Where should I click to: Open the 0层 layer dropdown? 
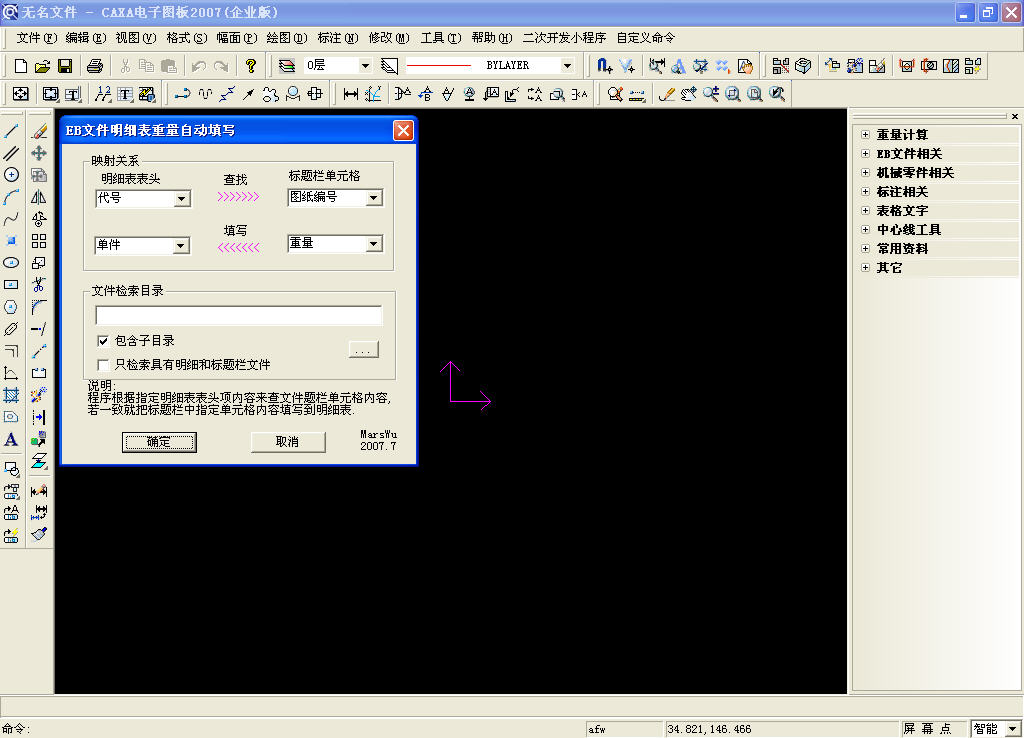tap(365, 65)
